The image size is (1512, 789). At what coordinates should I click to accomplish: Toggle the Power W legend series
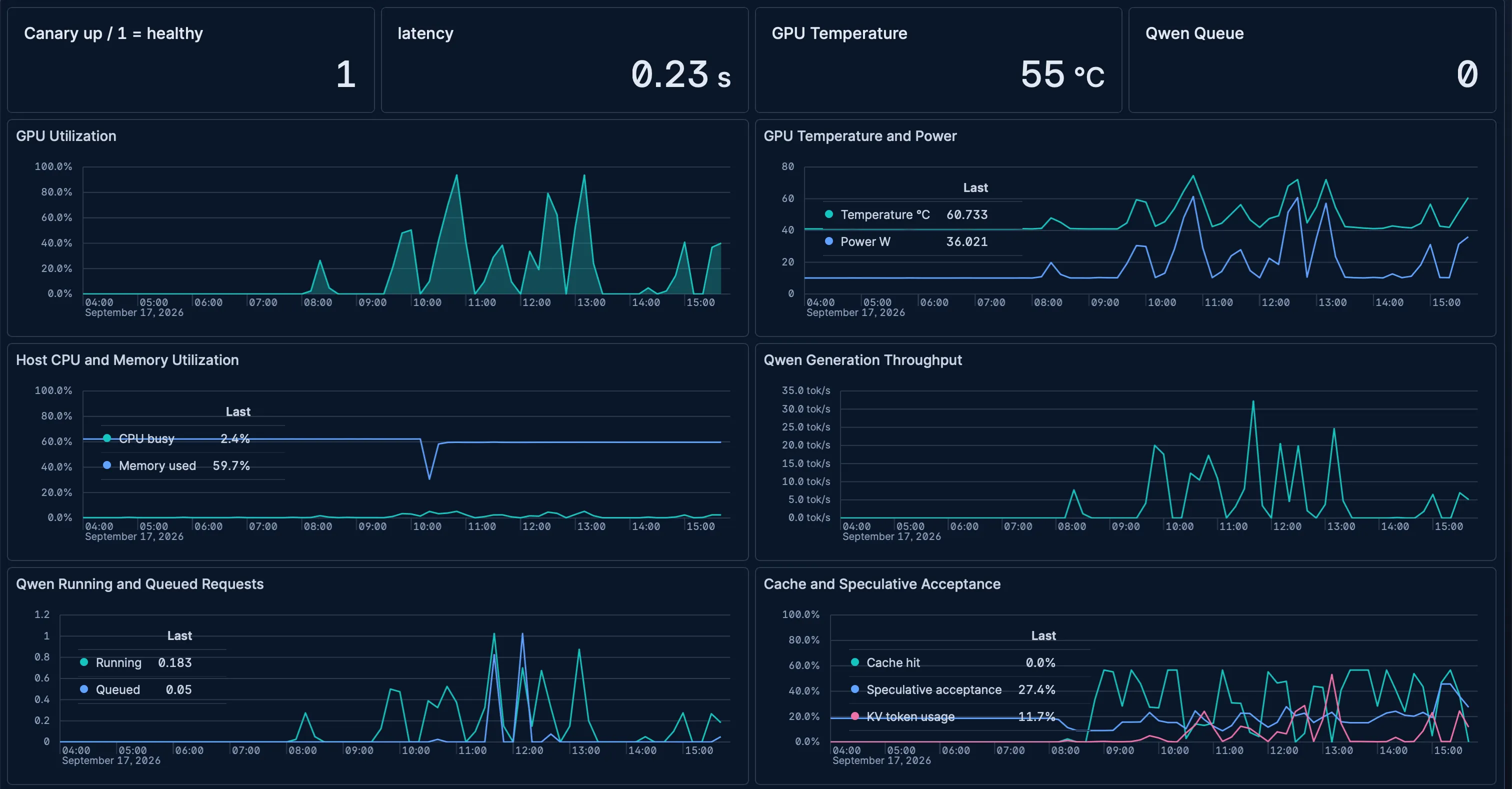[865, 242]
